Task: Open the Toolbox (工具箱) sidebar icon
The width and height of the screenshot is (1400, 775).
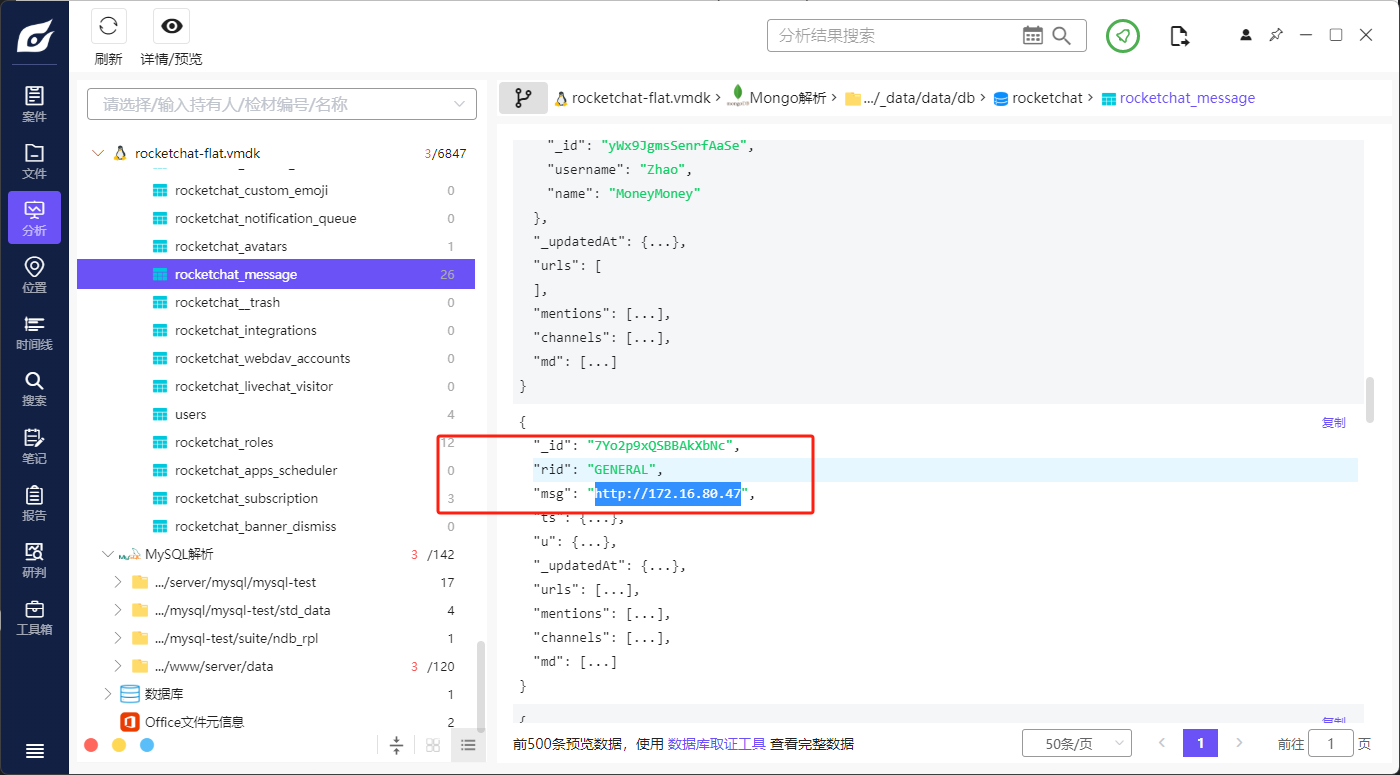Action: point(34,617)
